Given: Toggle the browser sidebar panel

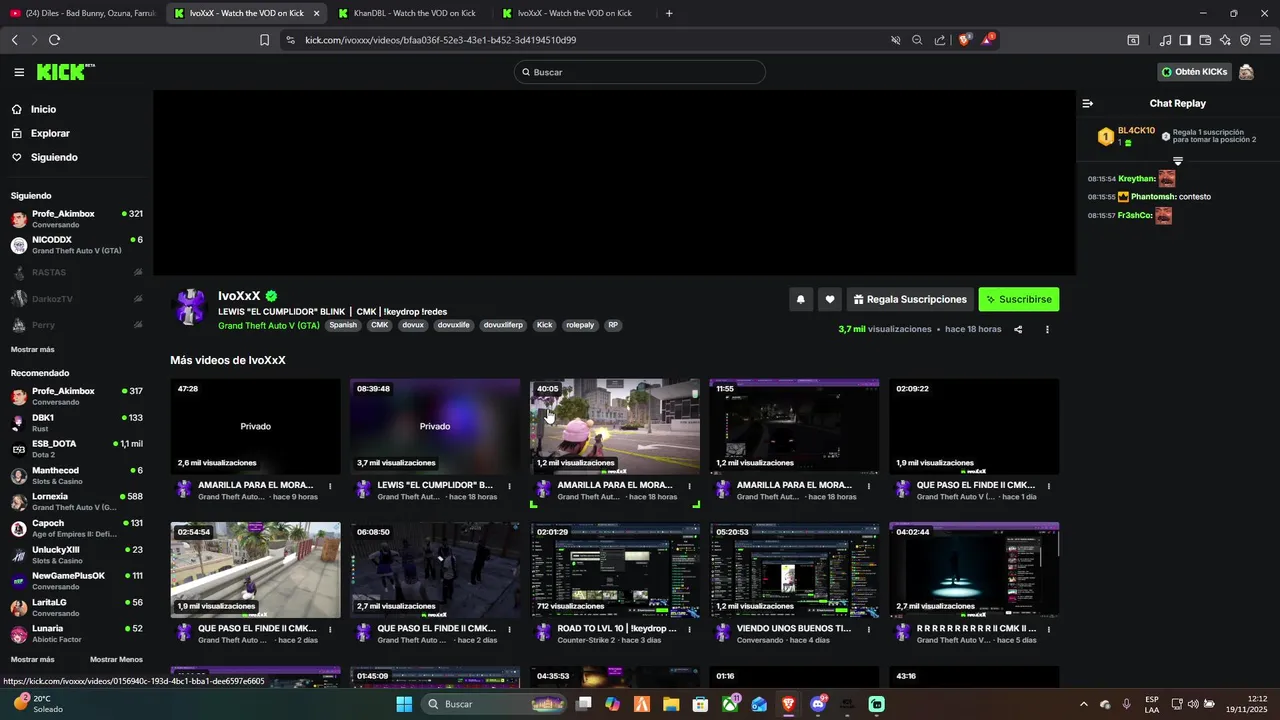Looking at the screenshot, I should [1185, 40].
